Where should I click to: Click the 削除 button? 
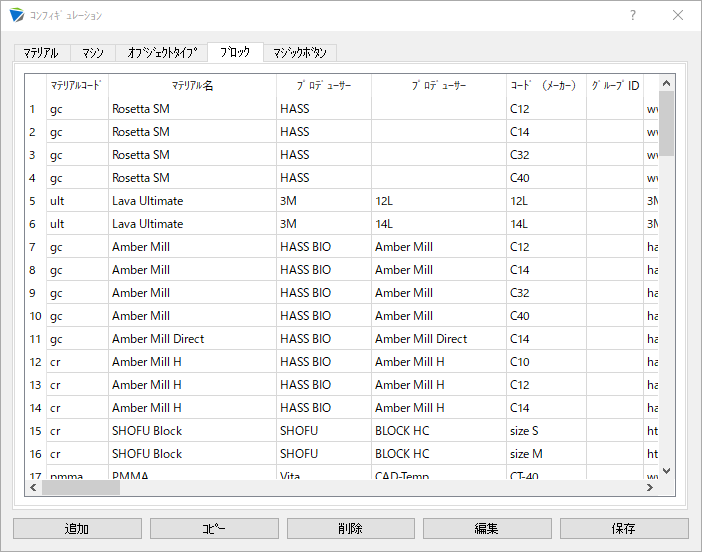coord(351,529)
